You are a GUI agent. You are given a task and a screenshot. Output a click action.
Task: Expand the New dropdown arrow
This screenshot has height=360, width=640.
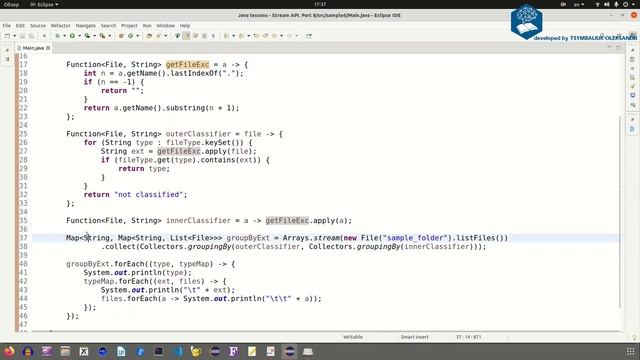tap(14, 36)
